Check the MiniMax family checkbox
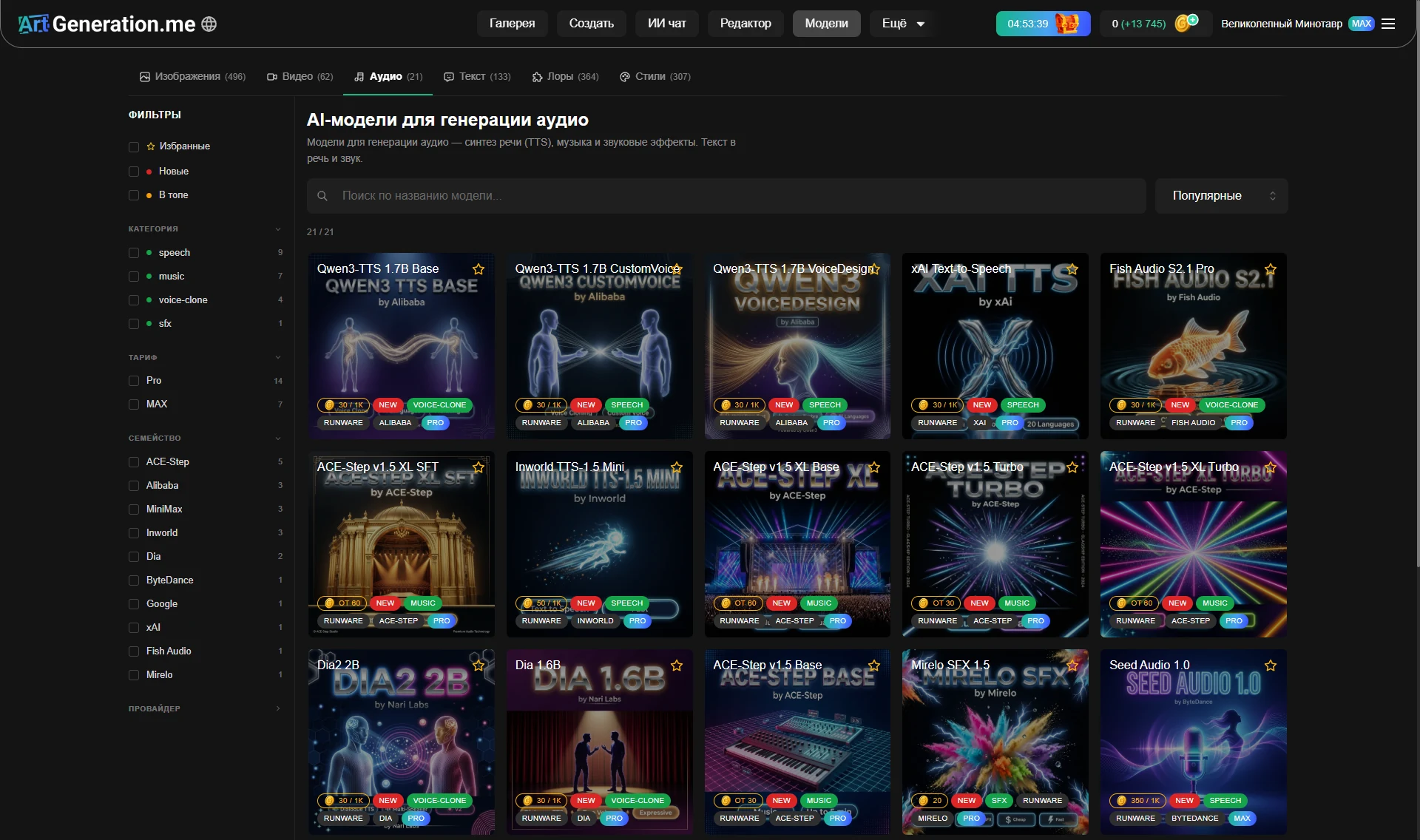The width and height of the screenshot is (1420, 840). click(x=134, y=509)
